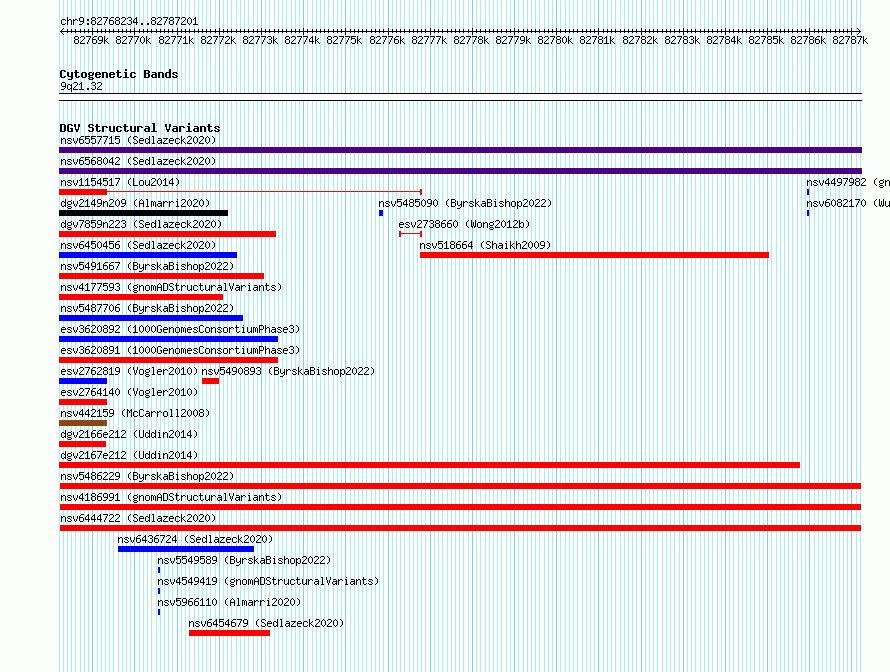This screenshot has height=672, width=890.
Task: Click the Cytogenetic Bands track title
Action: point(119,74)
